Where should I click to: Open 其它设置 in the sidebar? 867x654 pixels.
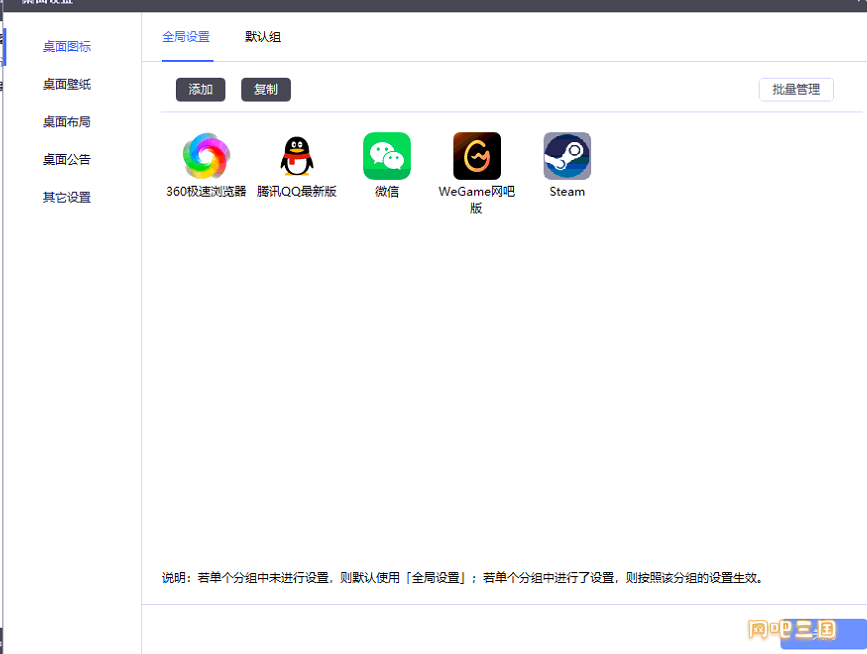pyautogui.click(x=67, y=197)
